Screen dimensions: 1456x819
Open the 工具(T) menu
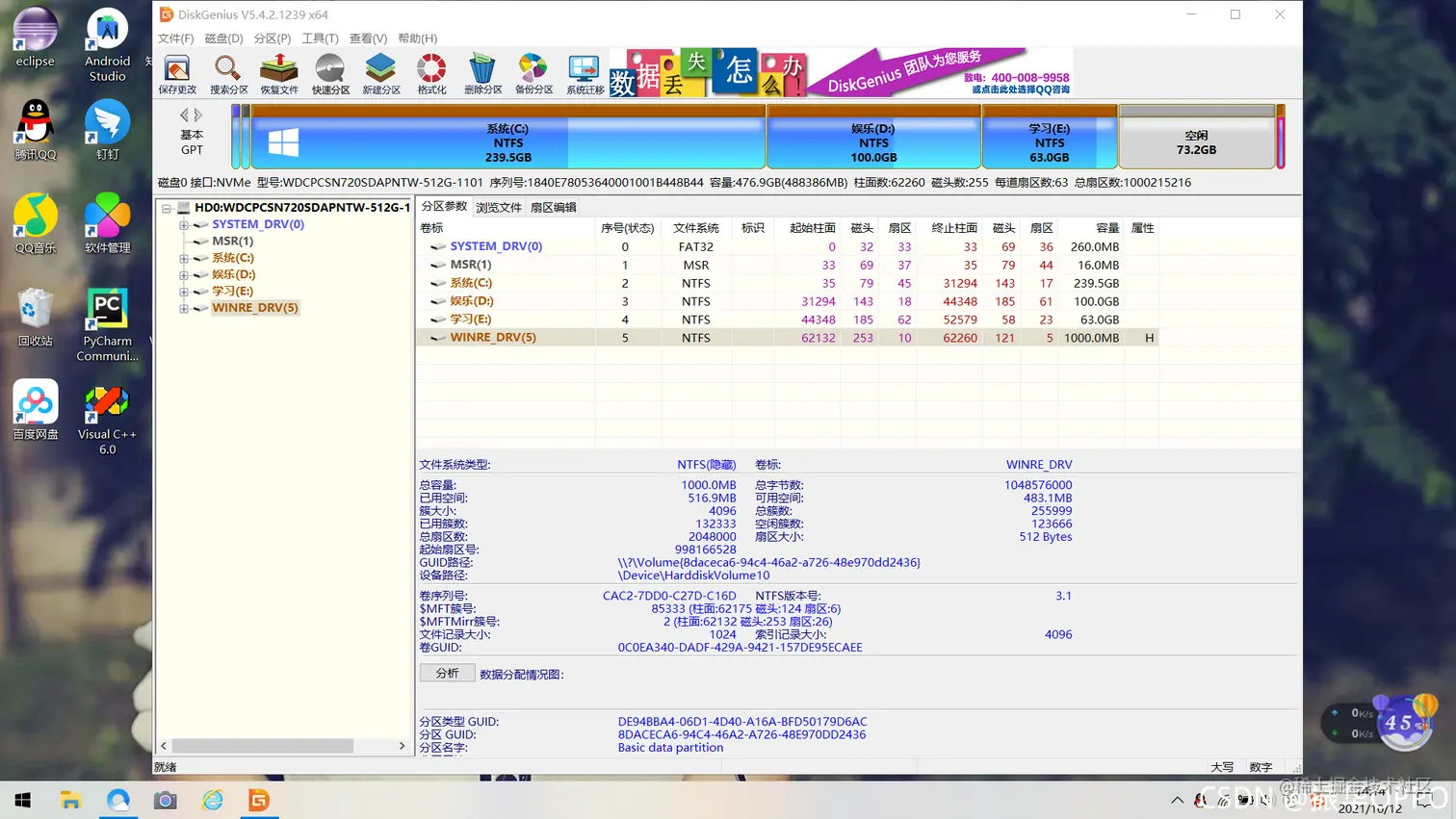pos(320,38)
